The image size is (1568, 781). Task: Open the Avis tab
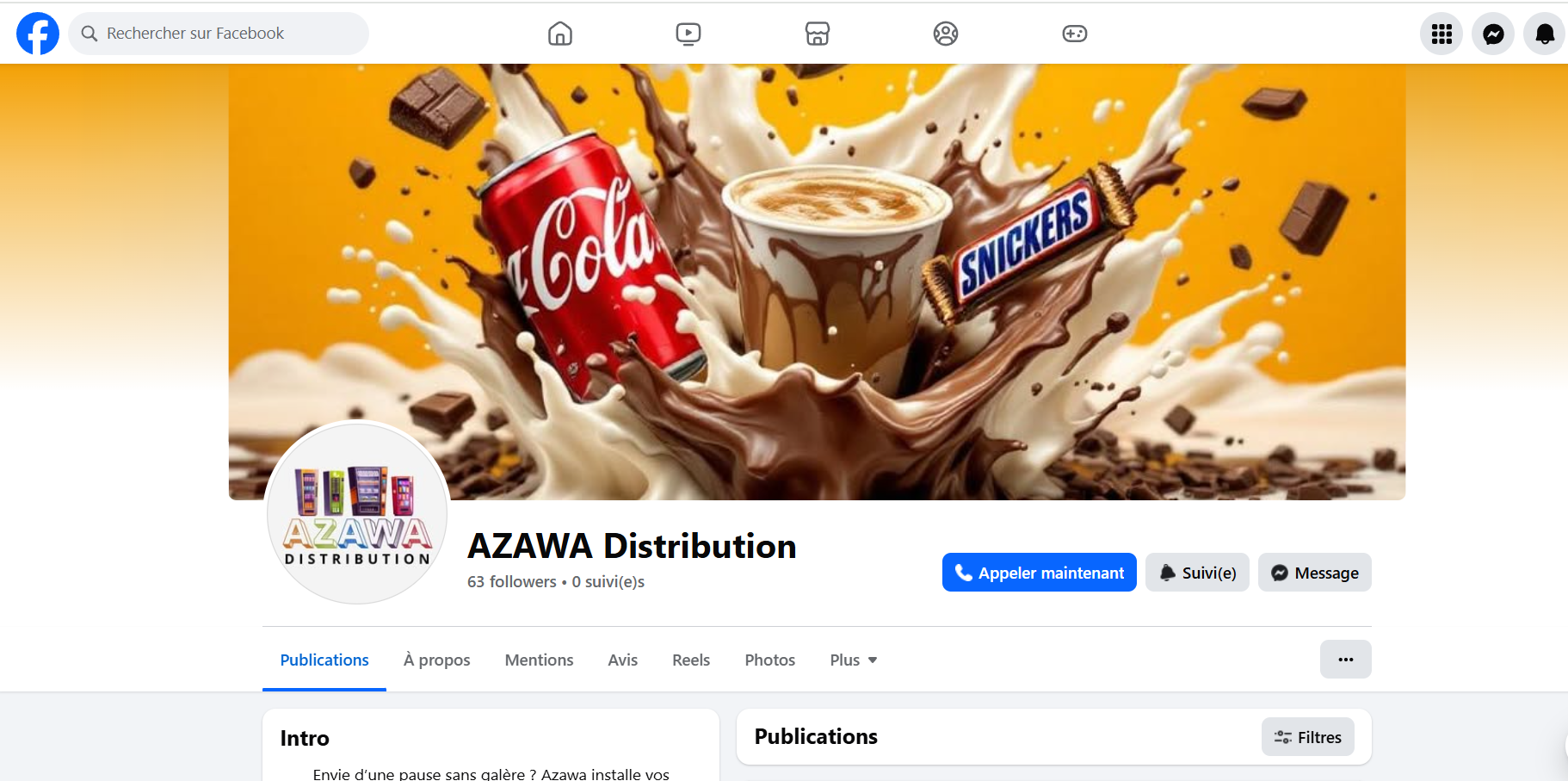[x=623, y=660]
